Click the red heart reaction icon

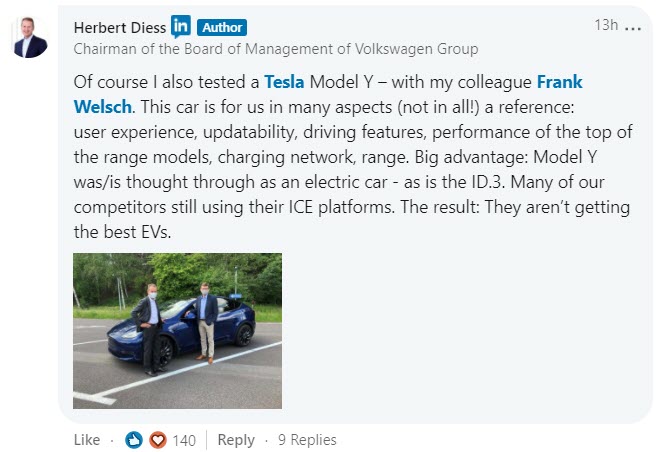(158, 440)
